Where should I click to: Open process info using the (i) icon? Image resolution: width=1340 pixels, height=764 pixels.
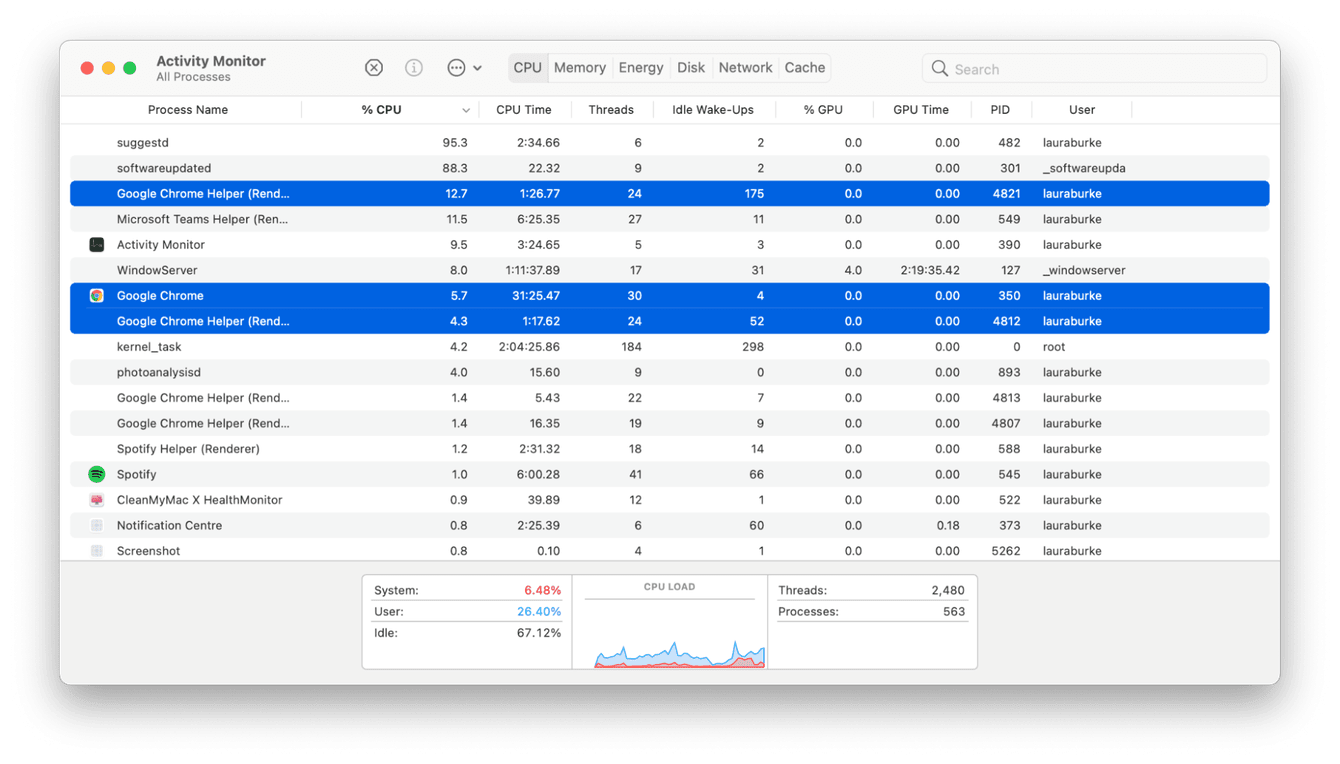[x=414, y=67]
